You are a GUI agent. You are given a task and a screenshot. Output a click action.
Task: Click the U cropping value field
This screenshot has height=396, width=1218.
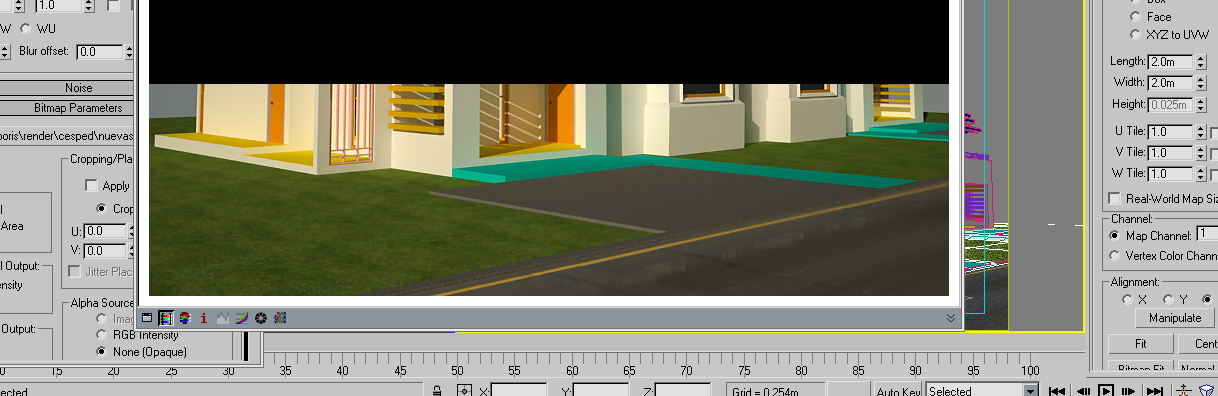tap(105, 232)
